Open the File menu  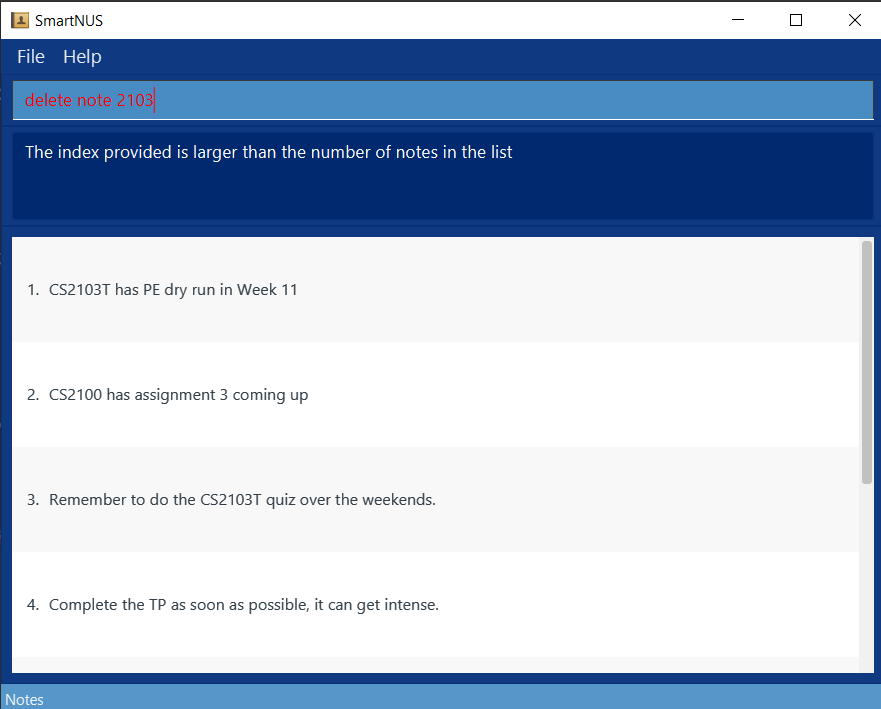click(31, 57)
